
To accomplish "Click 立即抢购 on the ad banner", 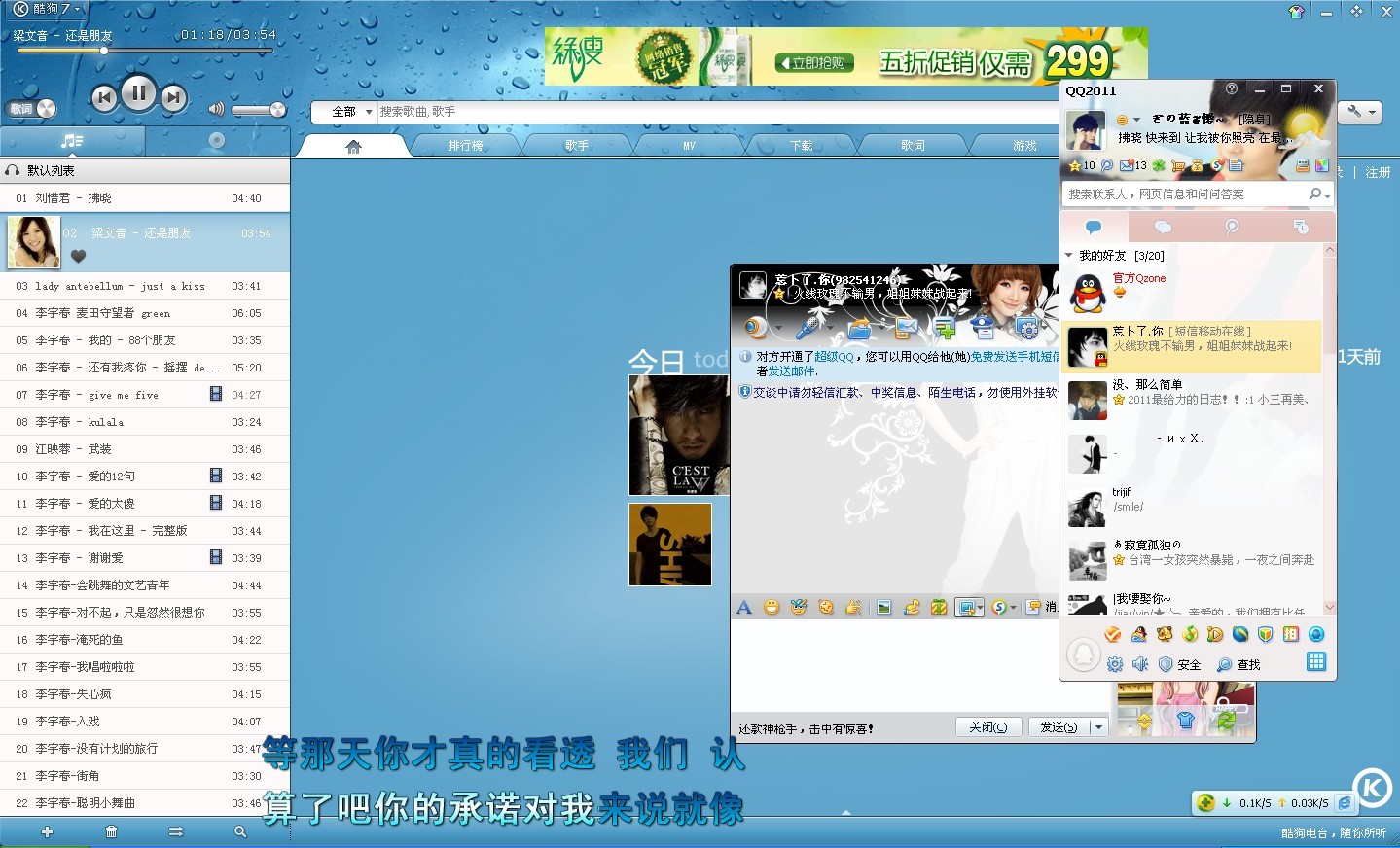I will (814, 63).
